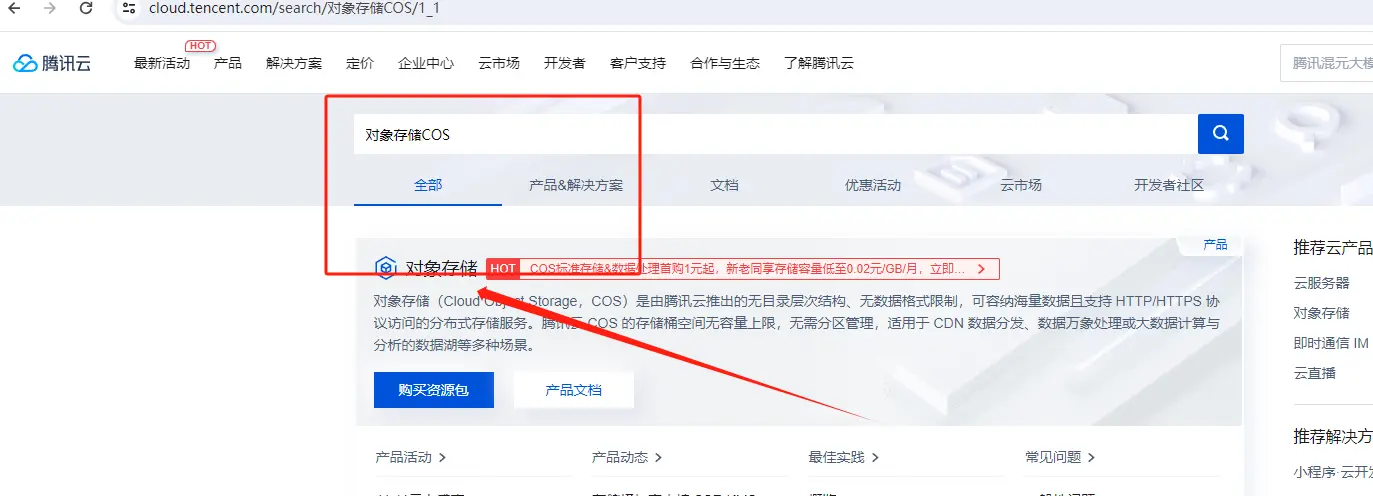This screenshot has height=496, width=1373.
Task: Click the 产品文档 button
Action: 574,390
